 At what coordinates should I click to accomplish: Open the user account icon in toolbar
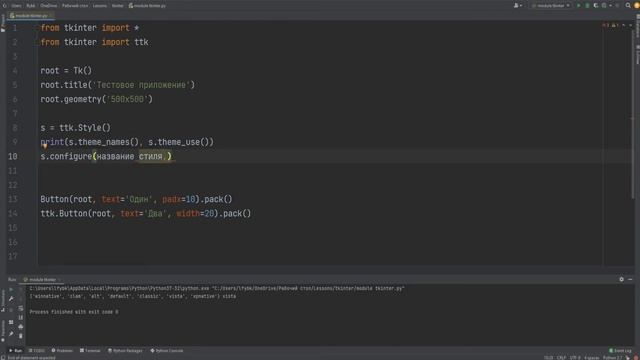517,6
